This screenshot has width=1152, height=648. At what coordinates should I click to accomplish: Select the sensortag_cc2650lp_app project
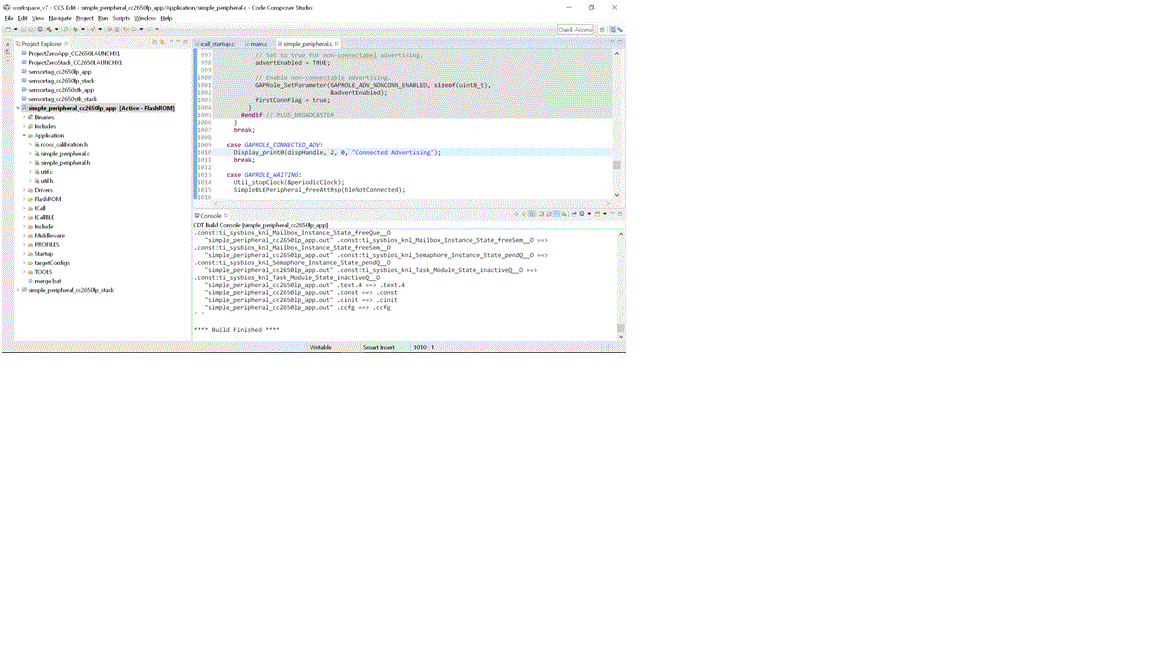point(60,72)
